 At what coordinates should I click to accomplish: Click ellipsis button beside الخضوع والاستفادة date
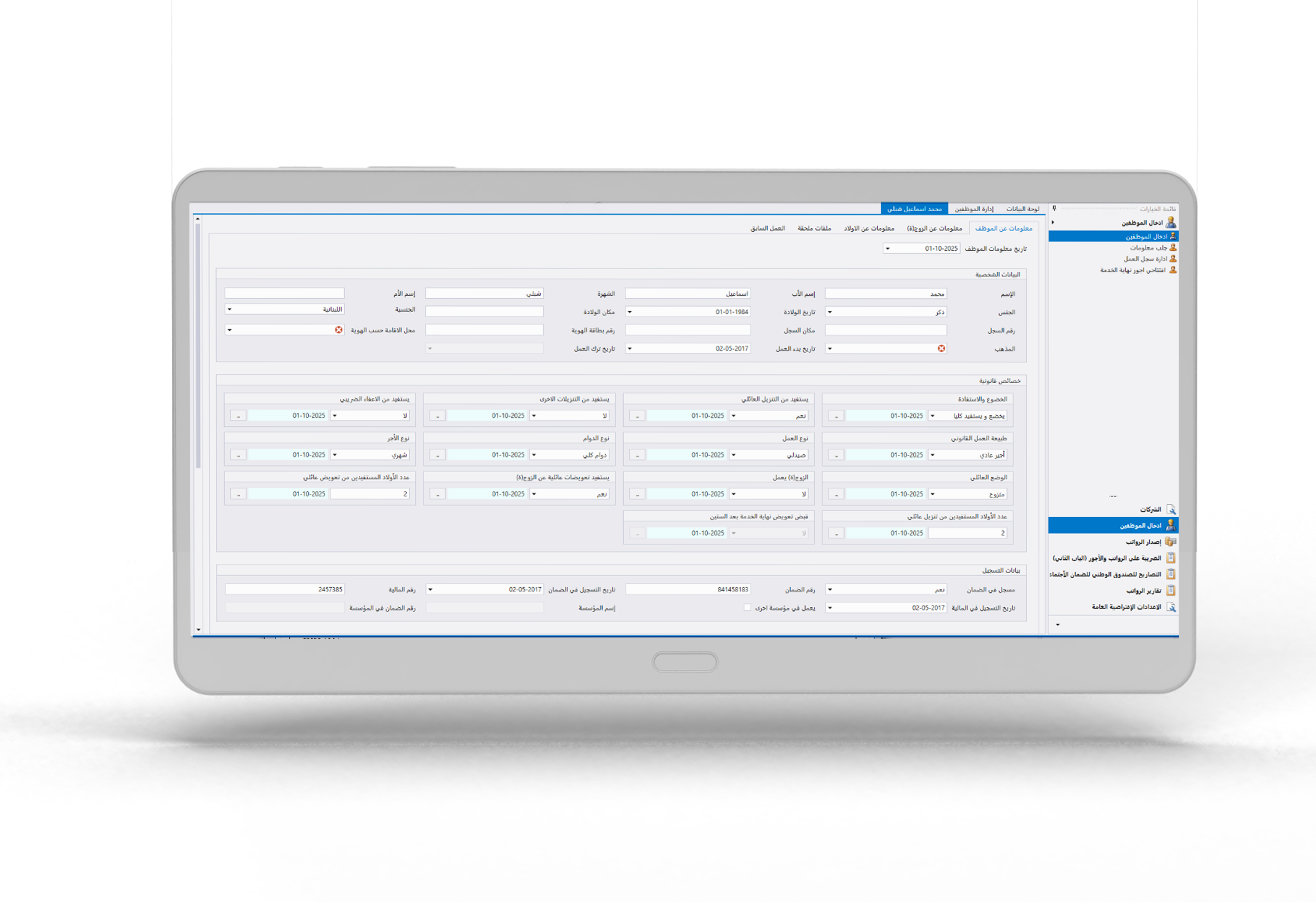point(836,416)
